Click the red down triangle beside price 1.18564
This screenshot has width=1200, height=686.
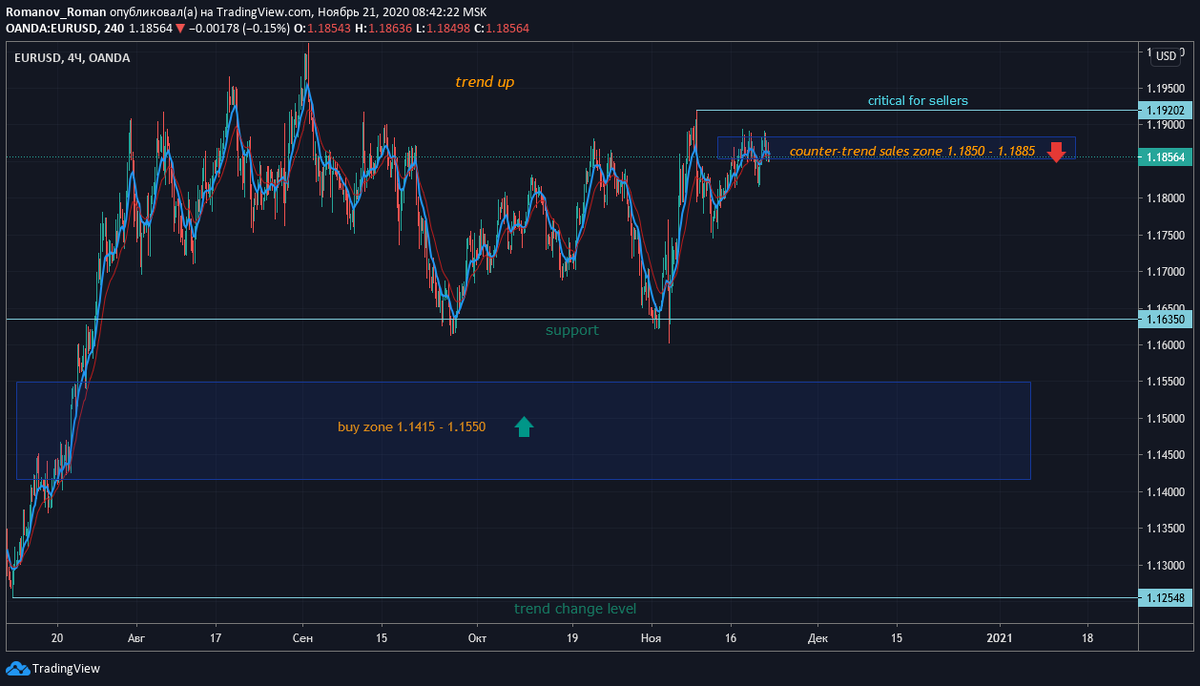[180, 29]
